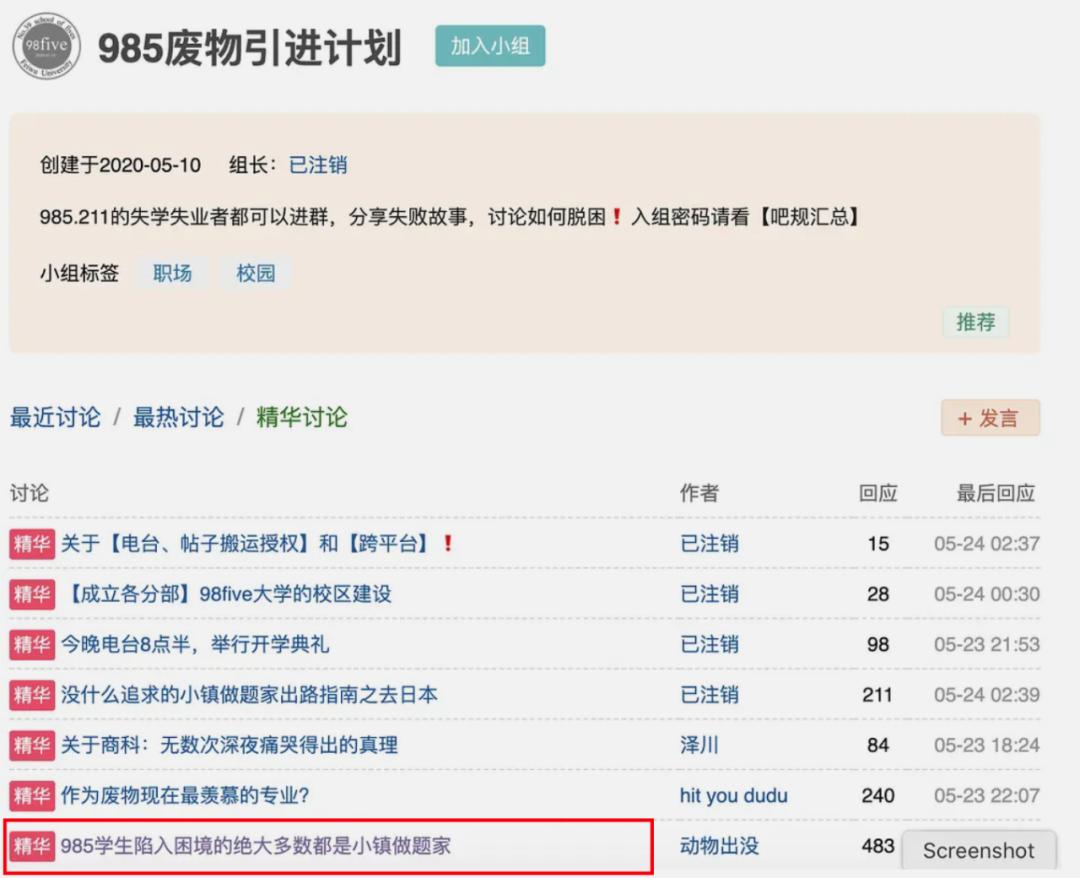The image size is (1080, 878).
Task: Switch to the 最近讨论 tab
Action: (x=55, y=417)
